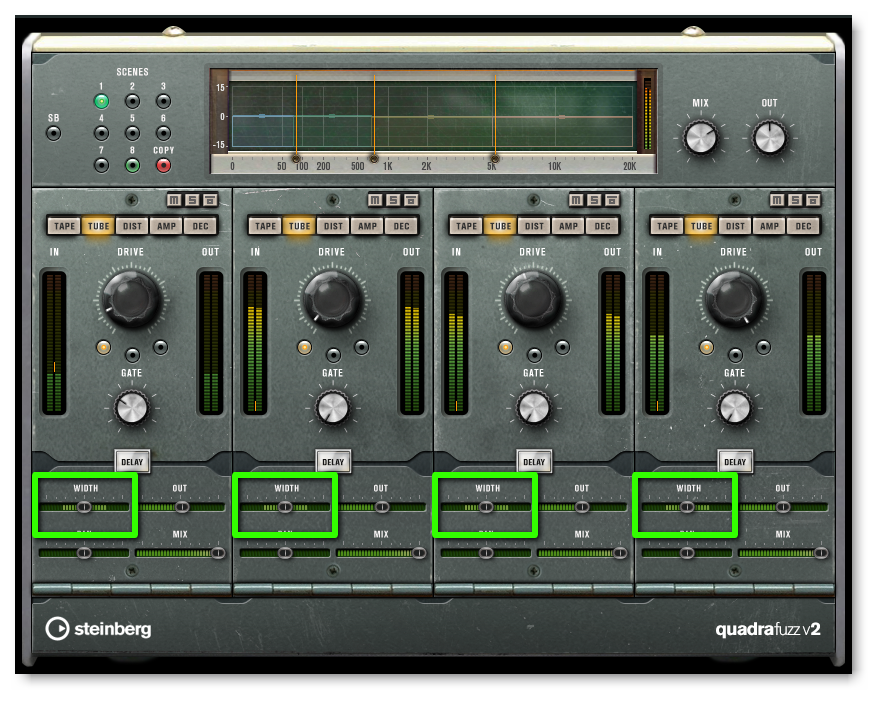Solo the low band with its S button
Viewport: 879px width, 701px height.
coord(192,200)
